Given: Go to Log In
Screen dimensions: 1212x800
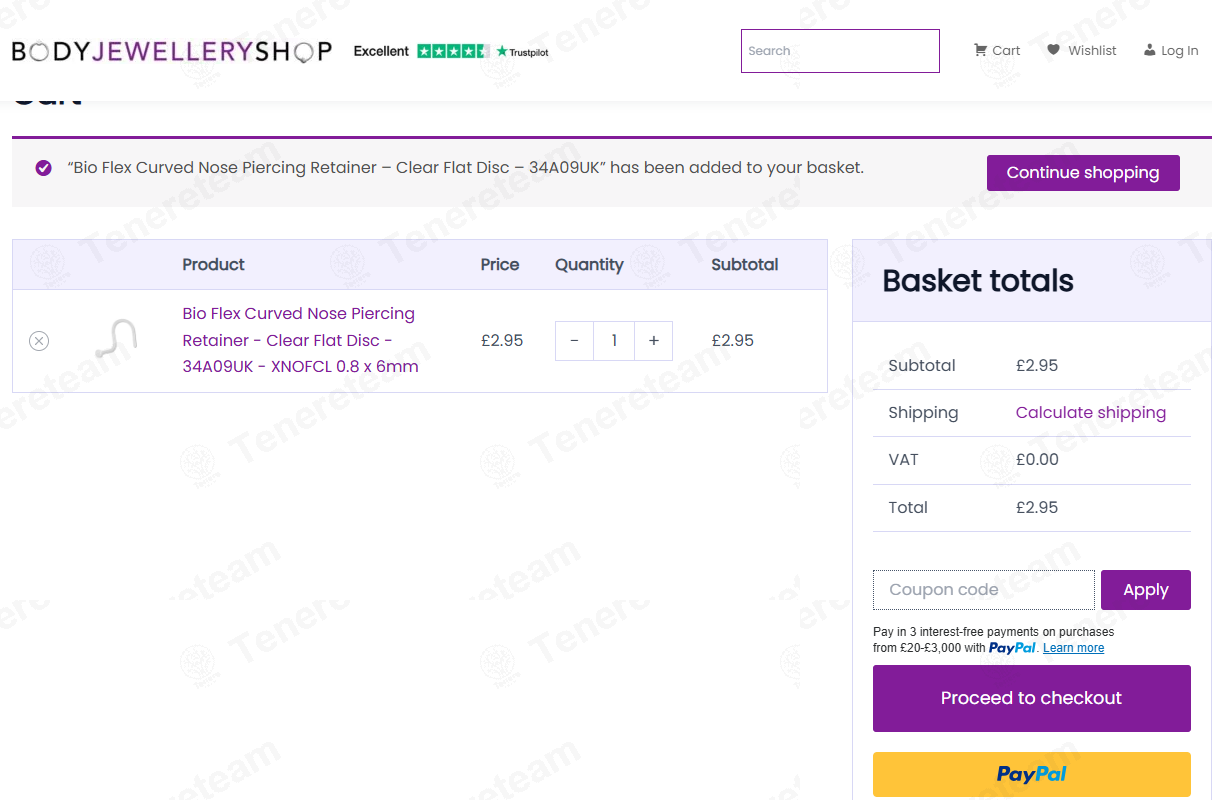Looking at the screenshot, I should [x=1171, y=50].
